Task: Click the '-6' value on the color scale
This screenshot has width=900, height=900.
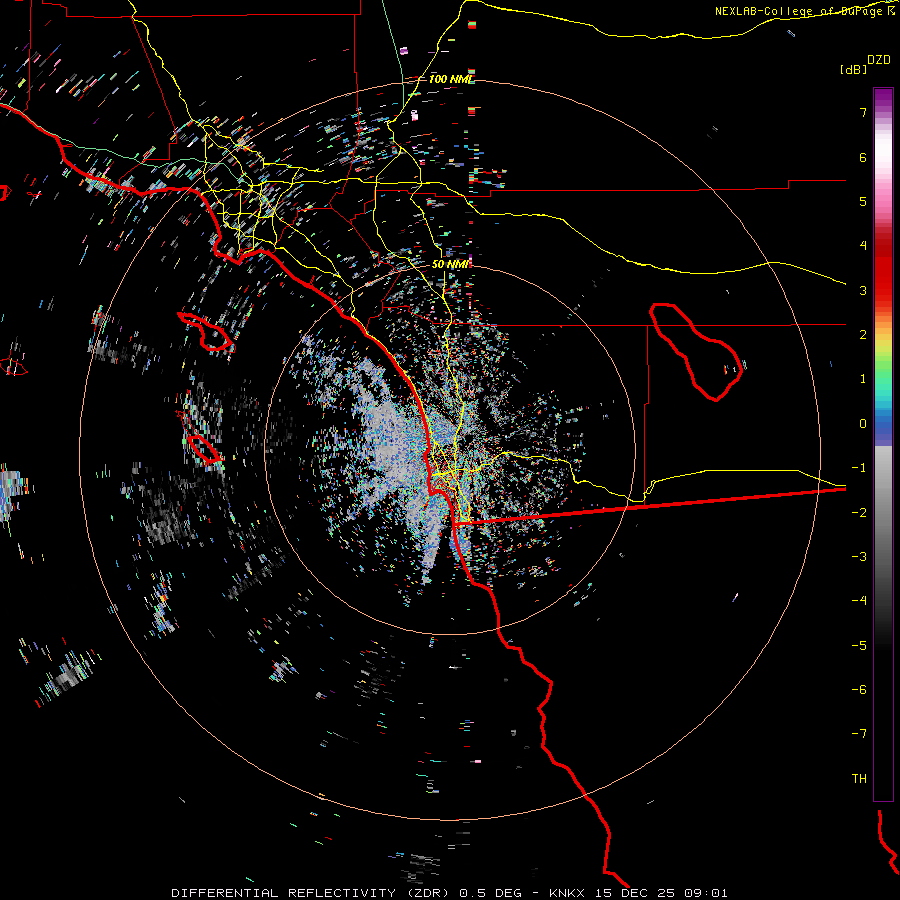Action: tap(859, 690)
